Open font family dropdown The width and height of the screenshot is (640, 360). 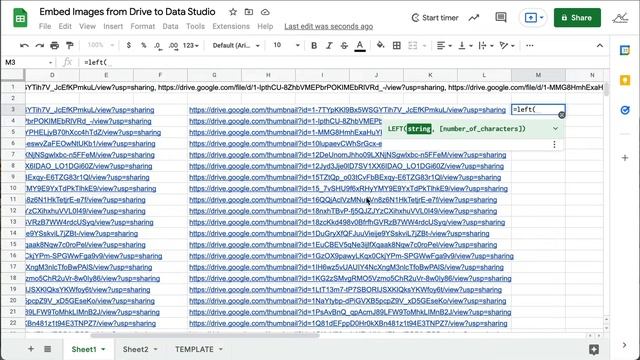[x=236, y=45]
